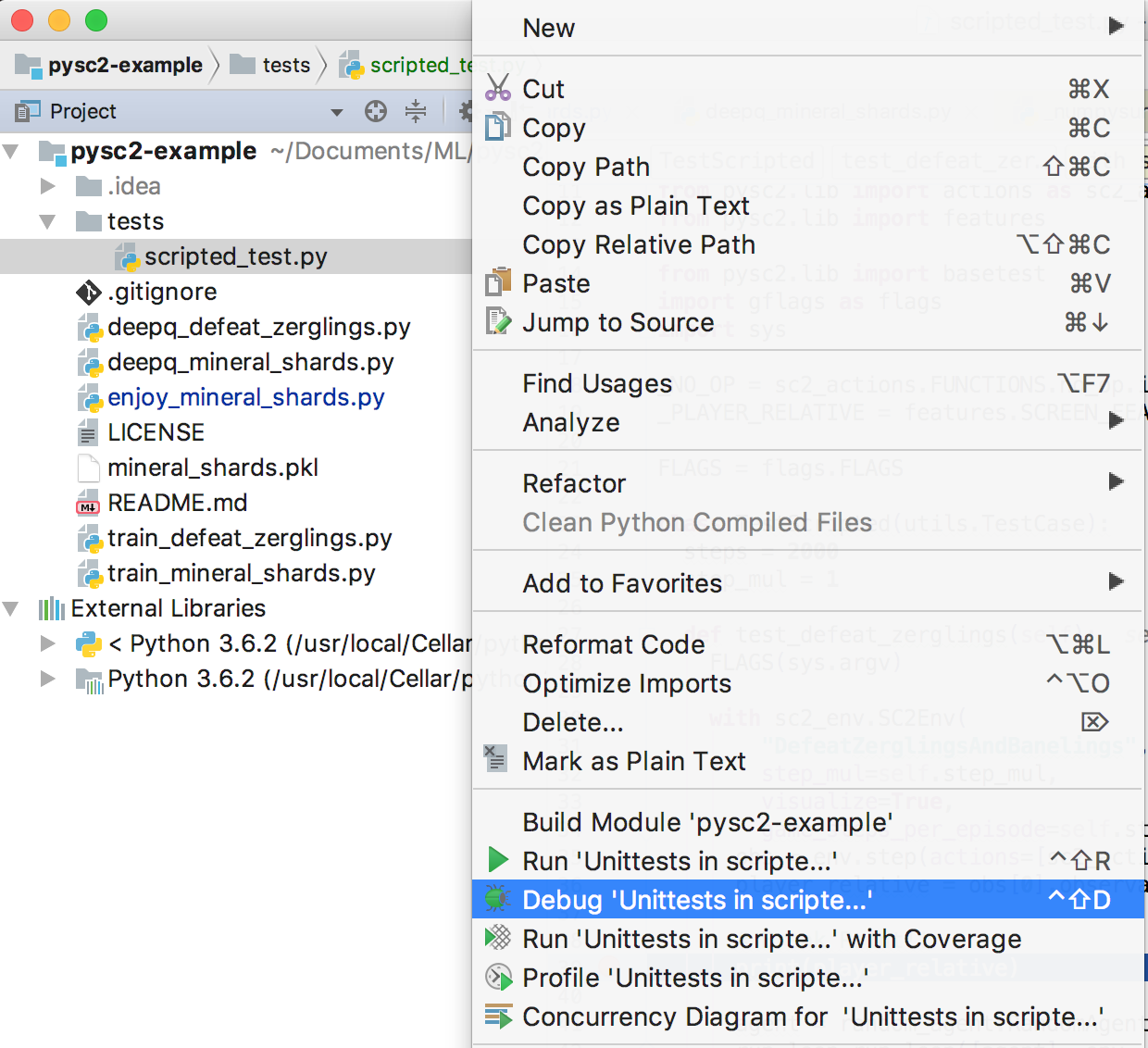Click the Profile Unittests icon
Image resolution: width=1148 pixels, height=1048 pixels.
(498, 977)
